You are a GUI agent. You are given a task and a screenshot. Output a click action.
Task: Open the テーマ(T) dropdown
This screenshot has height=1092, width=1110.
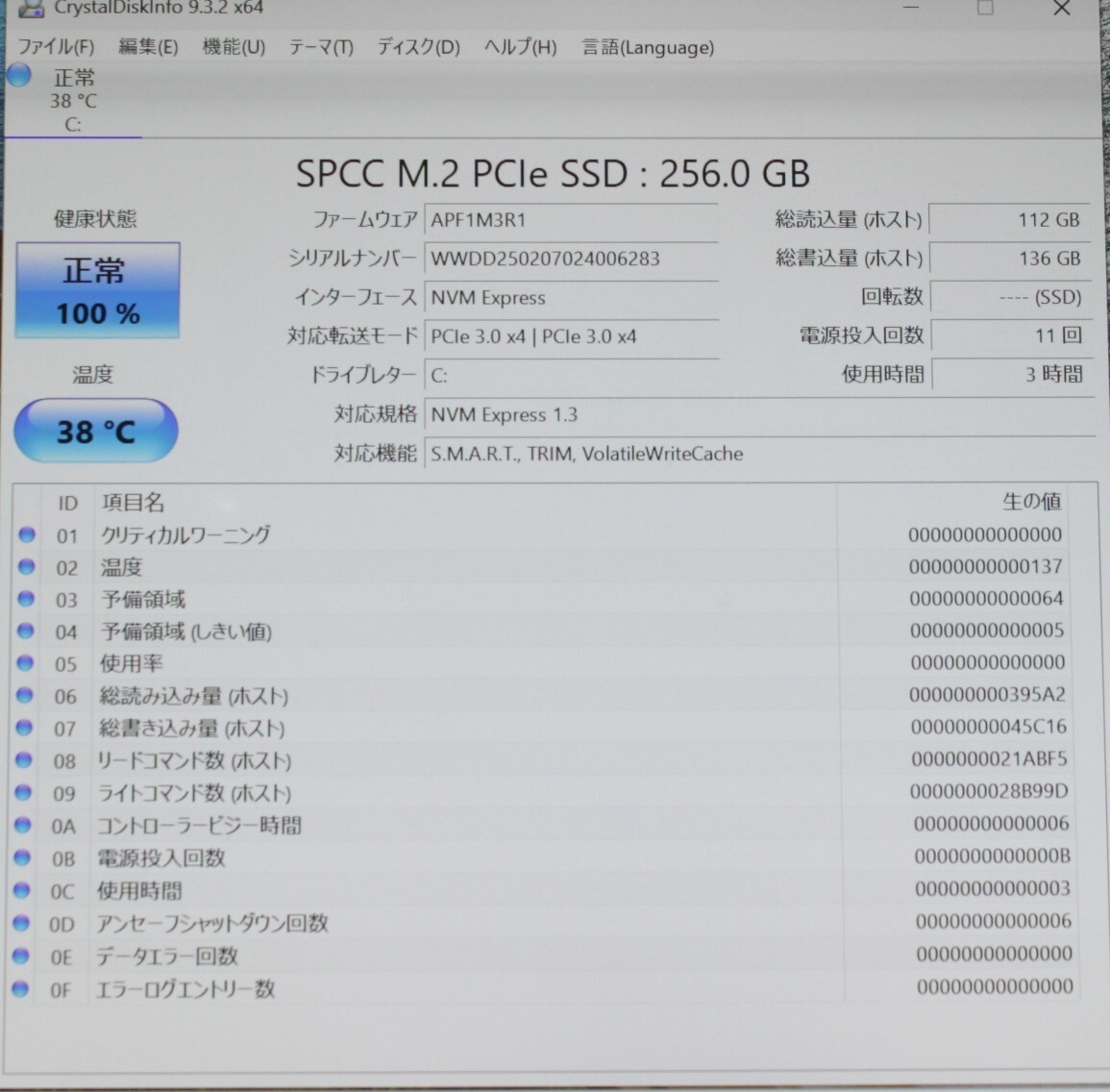click(x=321, y=46)
